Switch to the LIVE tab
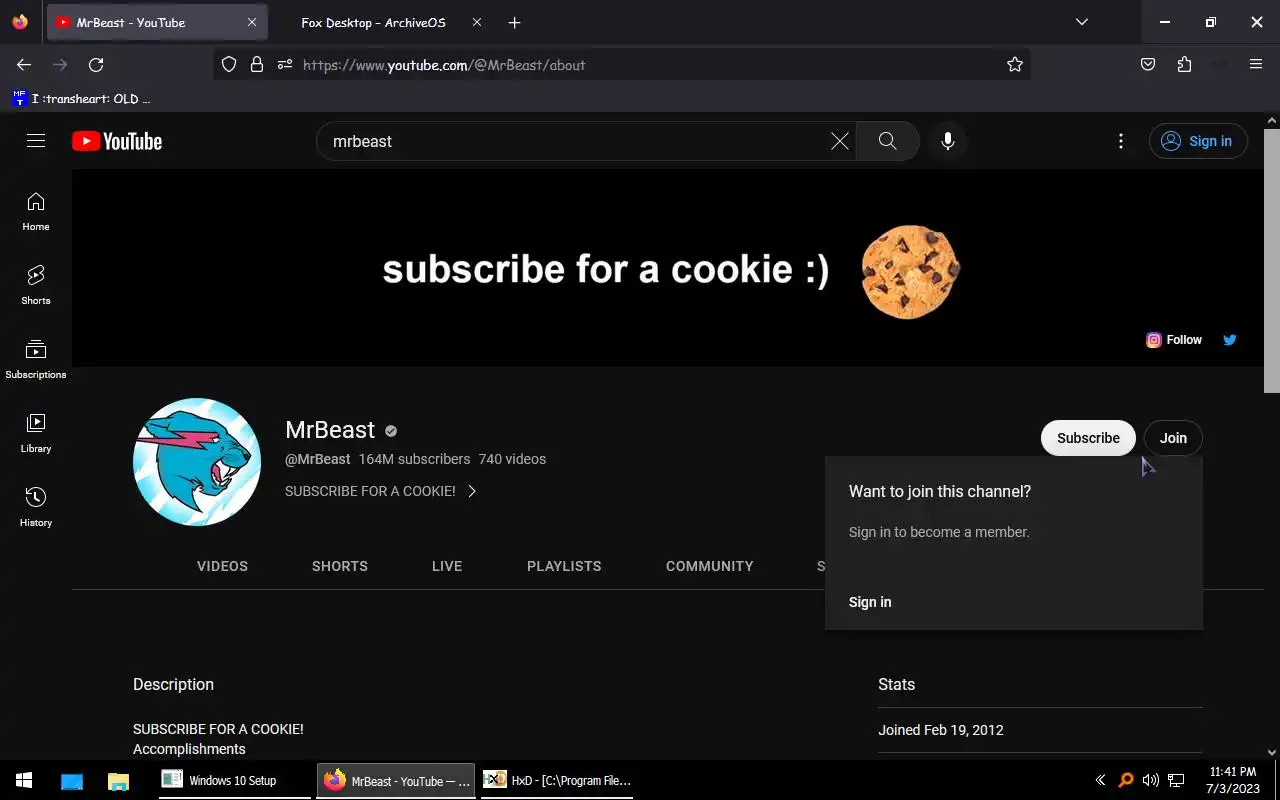This screenshot has width=1280, height=800. tap(447, 566)
